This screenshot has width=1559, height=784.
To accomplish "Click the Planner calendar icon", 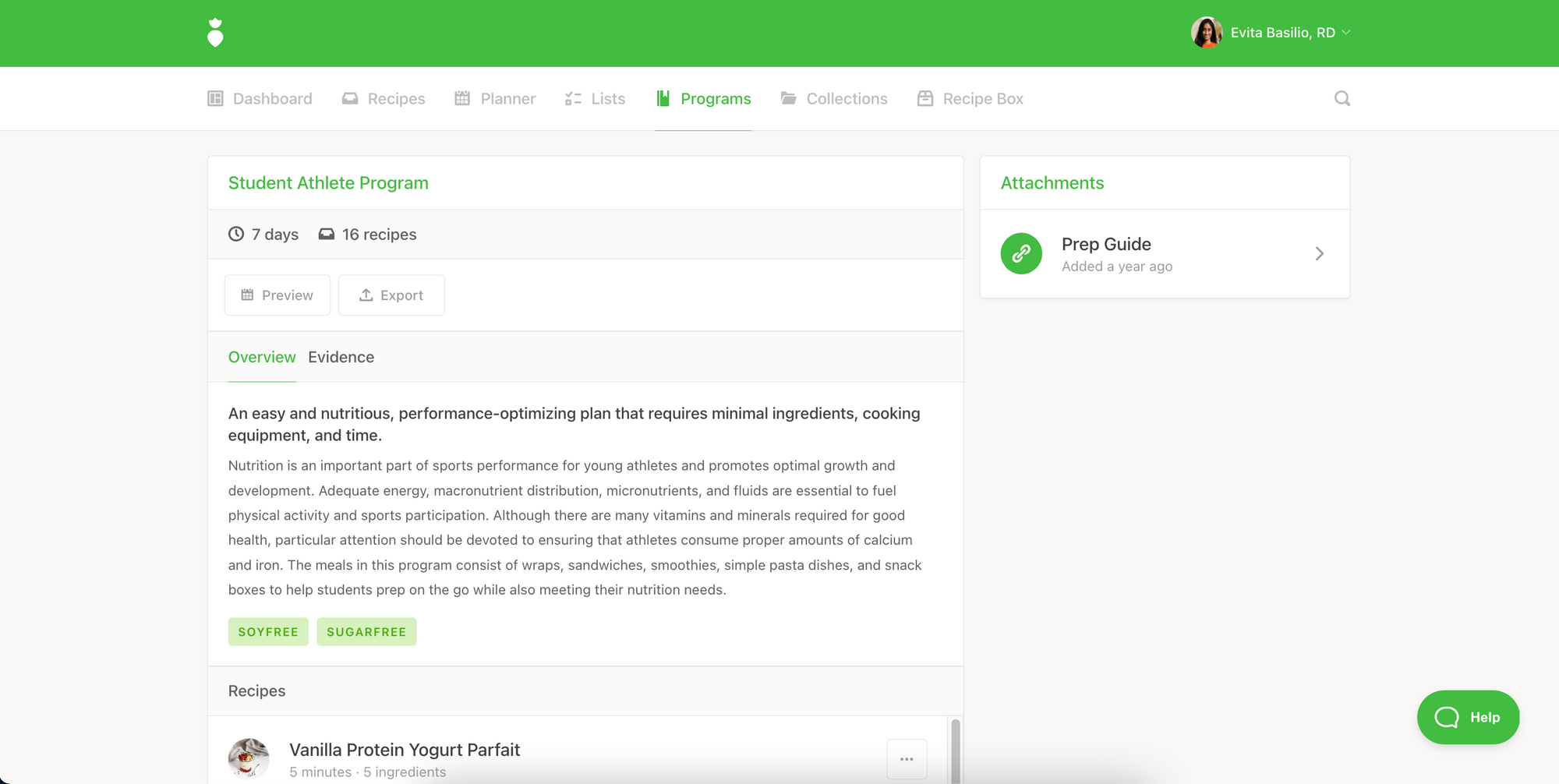I will [x=462, y=98].
